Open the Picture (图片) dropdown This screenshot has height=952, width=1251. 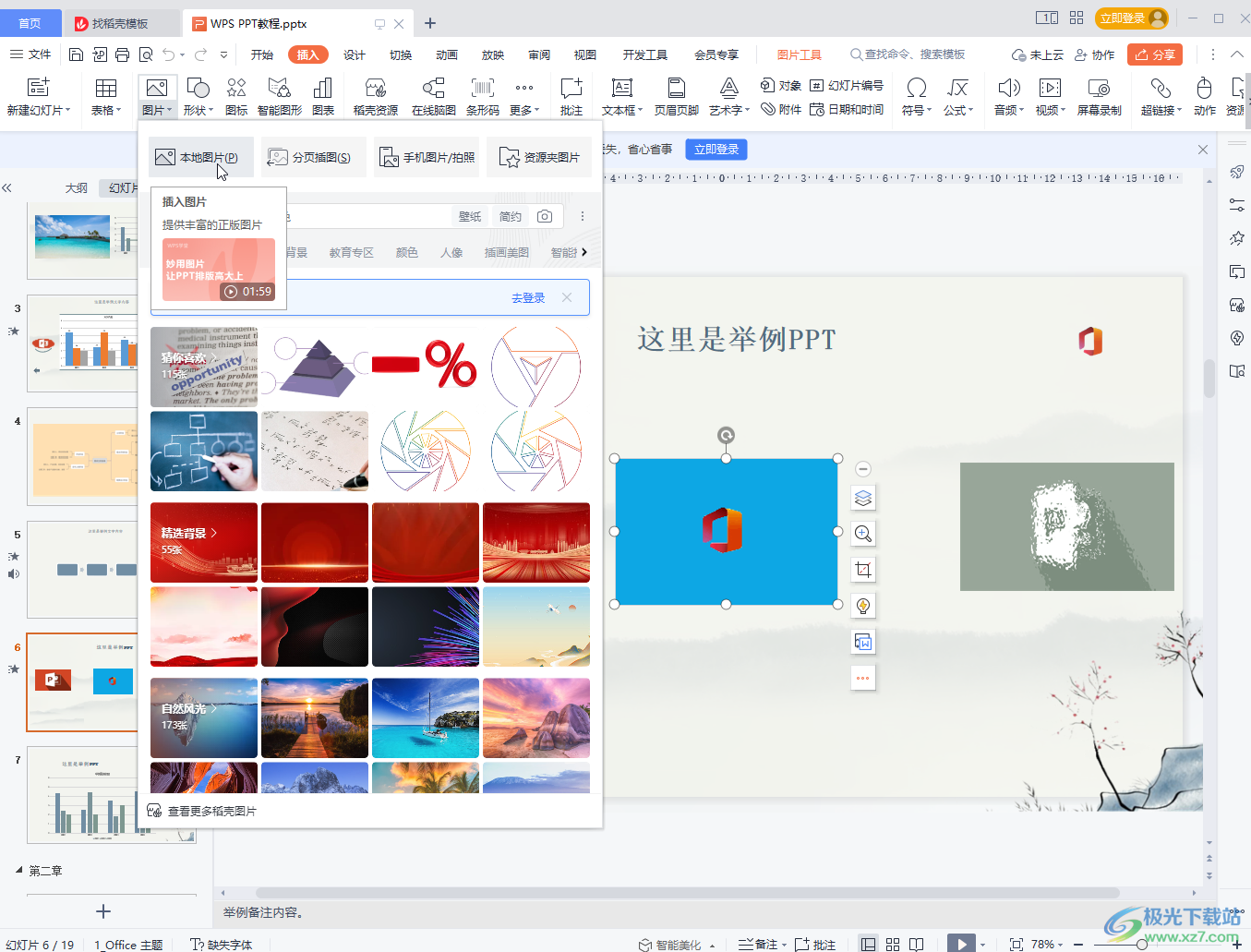click(157, 110)
